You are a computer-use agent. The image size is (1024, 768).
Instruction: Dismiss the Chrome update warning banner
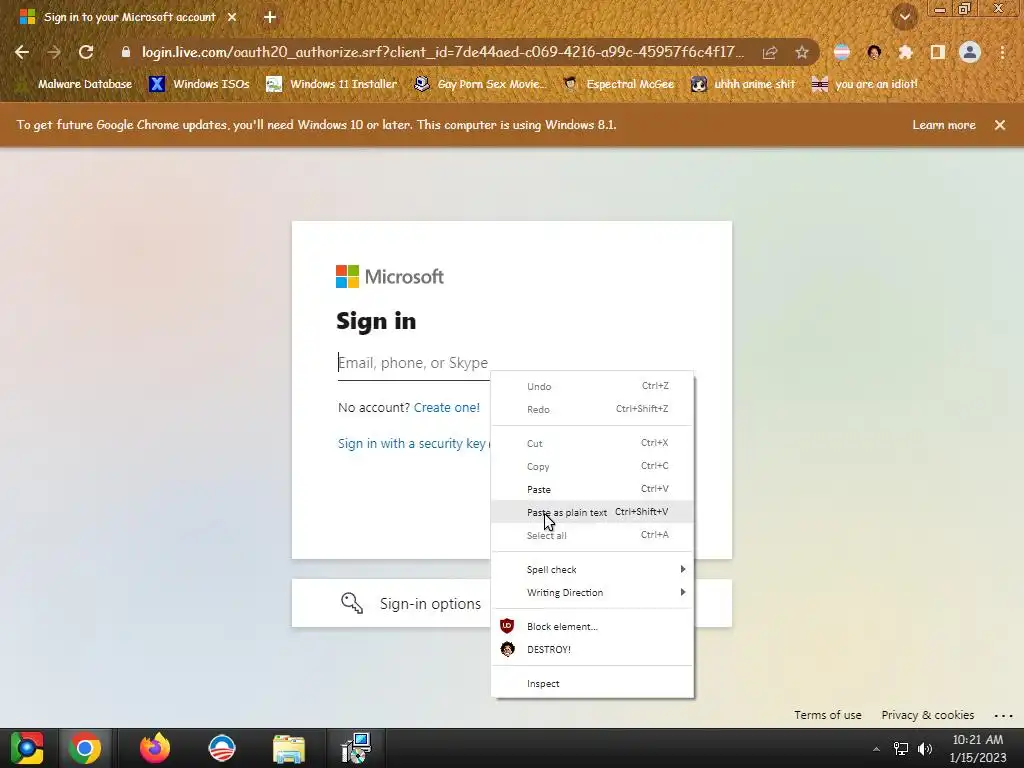pyautogui.click(x=1000, y=125)
